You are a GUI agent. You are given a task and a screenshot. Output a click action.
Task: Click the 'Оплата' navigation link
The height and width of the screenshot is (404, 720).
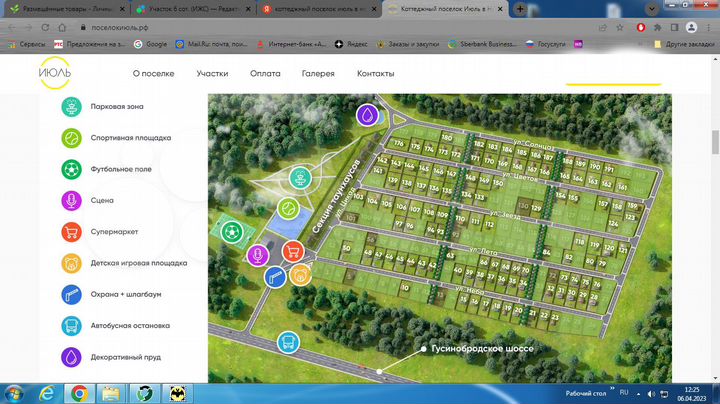pyautogui.click(x=265, y=74)
